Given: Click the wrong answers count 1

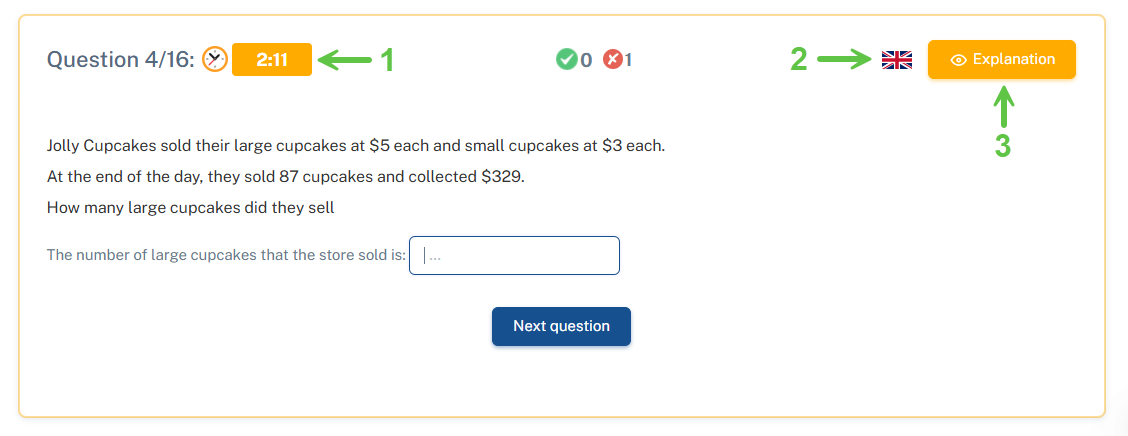Looking at the screenshot, I should 629,60.
